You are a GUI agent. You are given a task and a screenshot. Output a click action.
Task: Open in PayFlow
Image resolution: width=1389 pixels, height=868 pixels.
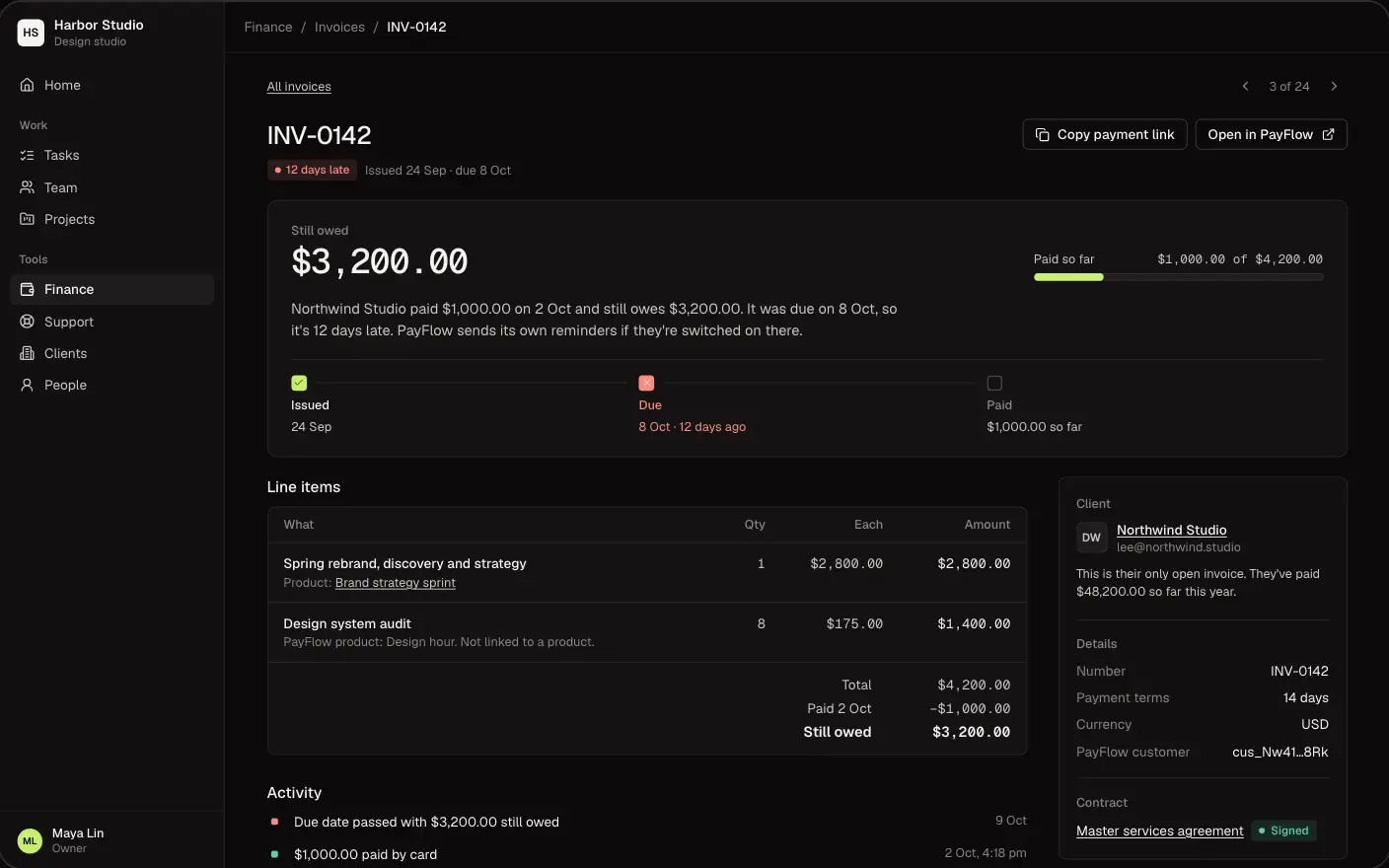(1271, 134)
